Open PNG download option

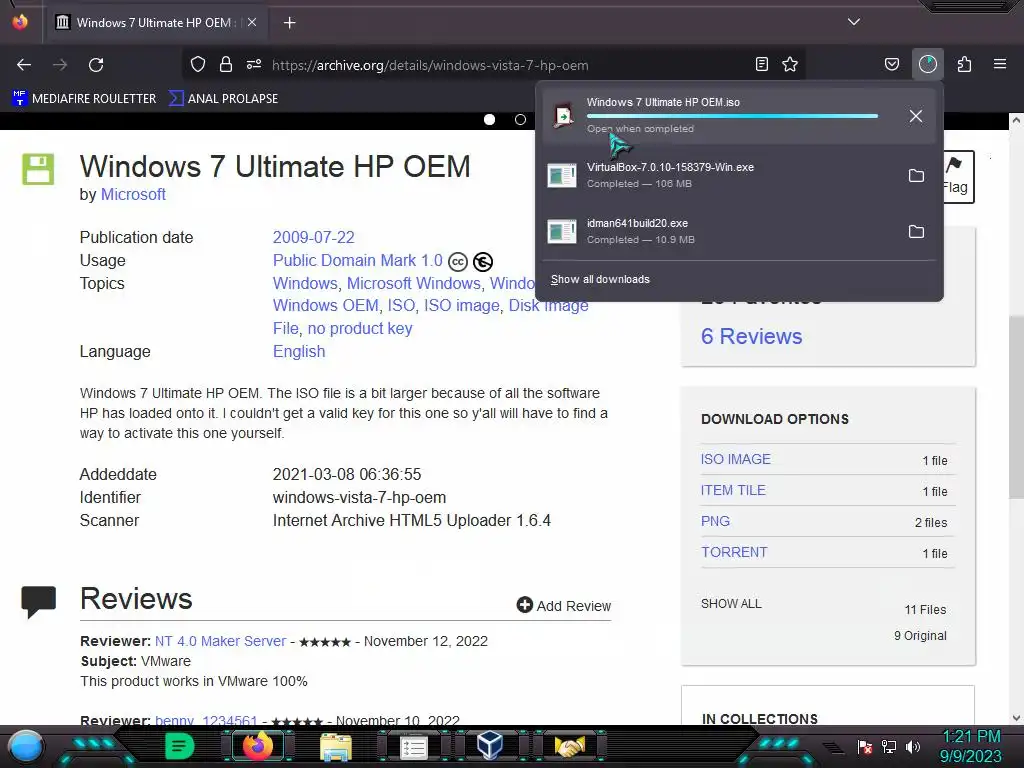[715, 521]
